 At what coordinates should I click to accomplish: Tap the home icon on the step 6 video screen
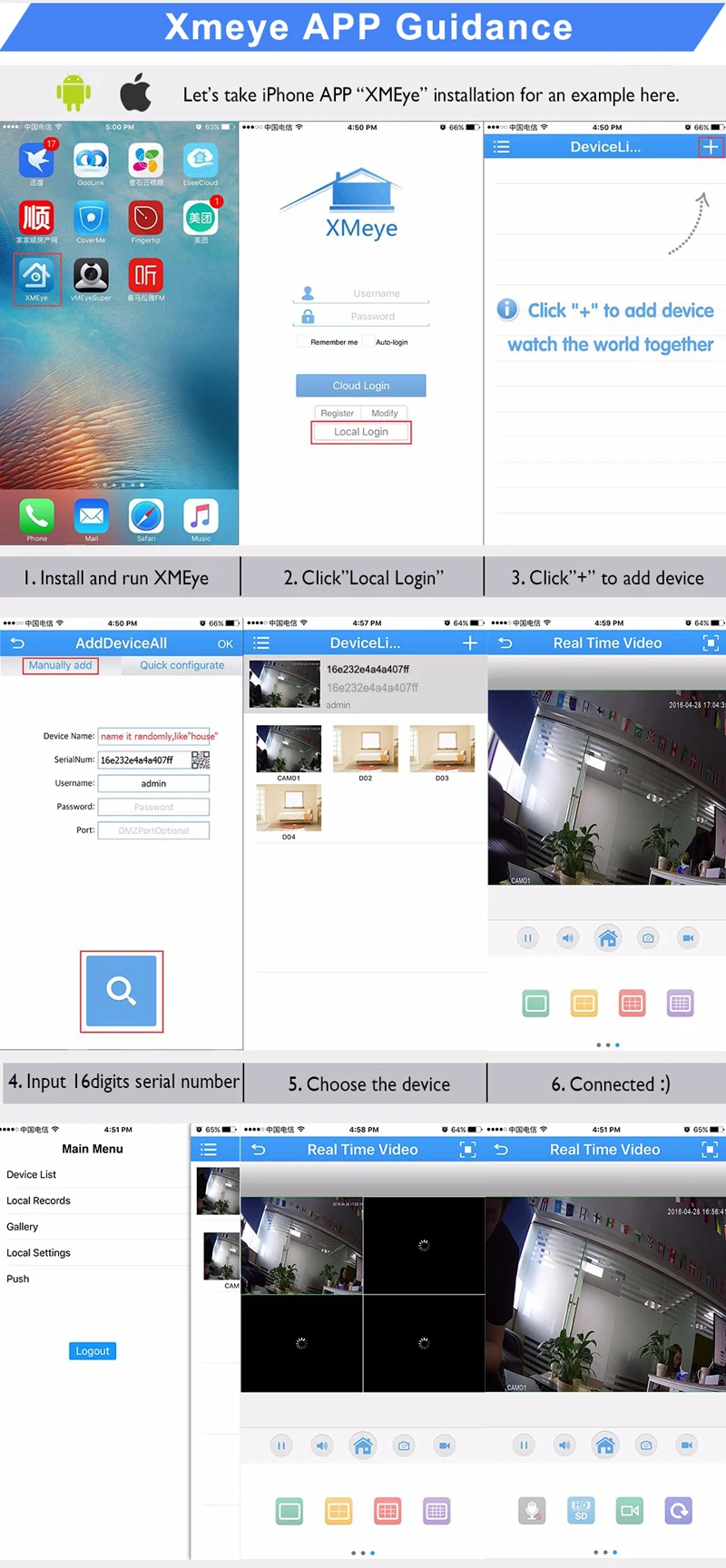608,938
